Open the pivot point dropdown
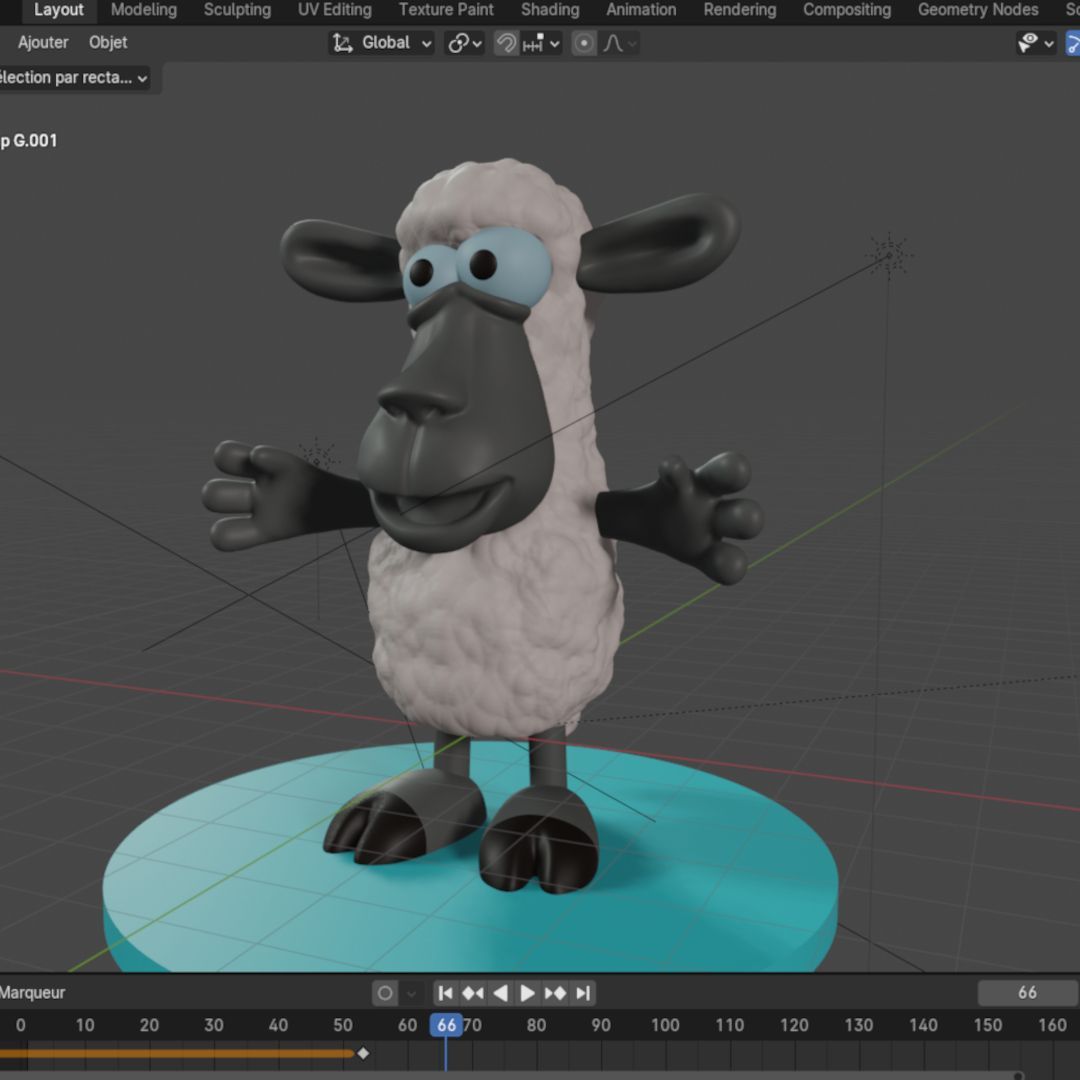Viewport: 1080px width, 1080px height. [x=465, y=43]
